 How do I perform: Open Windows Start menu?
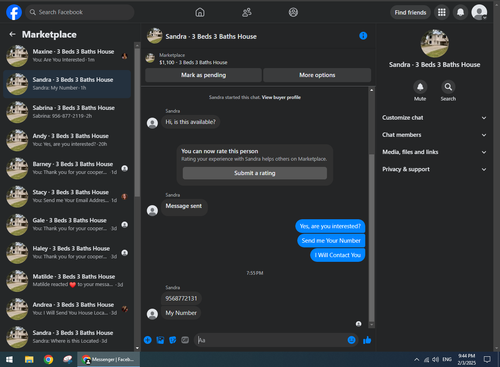tap(9, 359)
